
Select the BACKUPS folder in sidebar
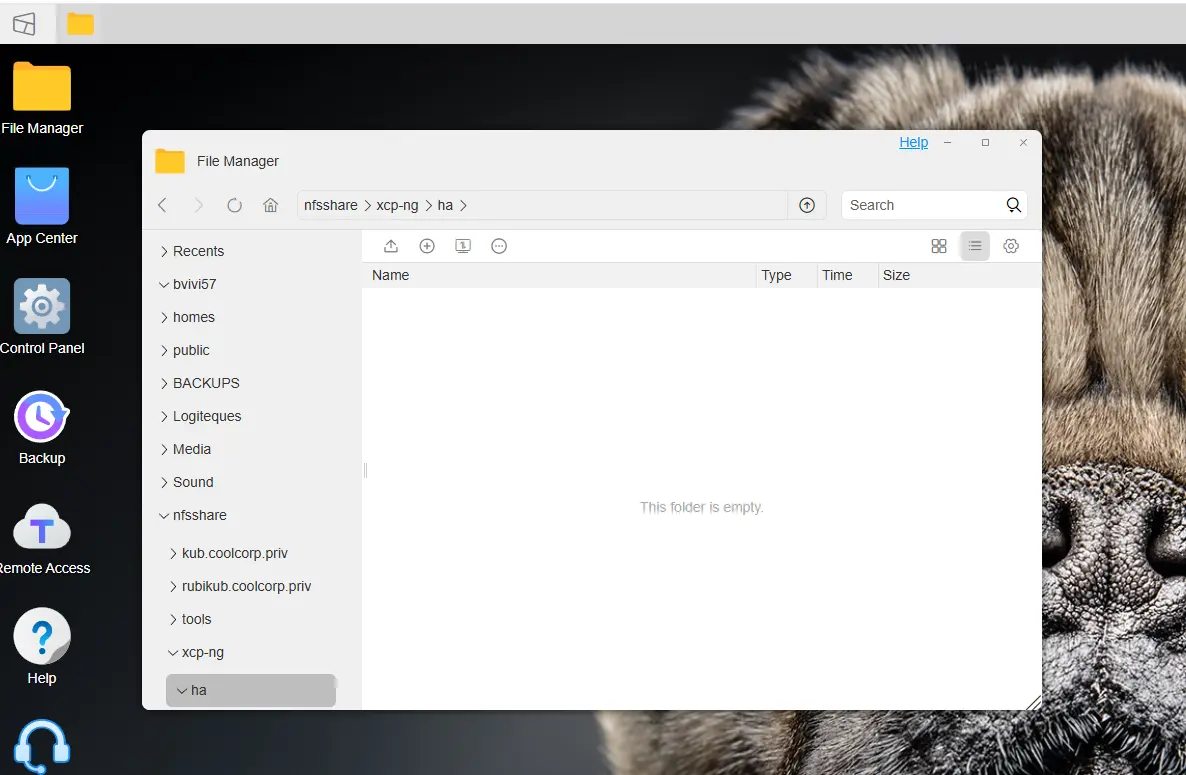click(x=206, y=383)
